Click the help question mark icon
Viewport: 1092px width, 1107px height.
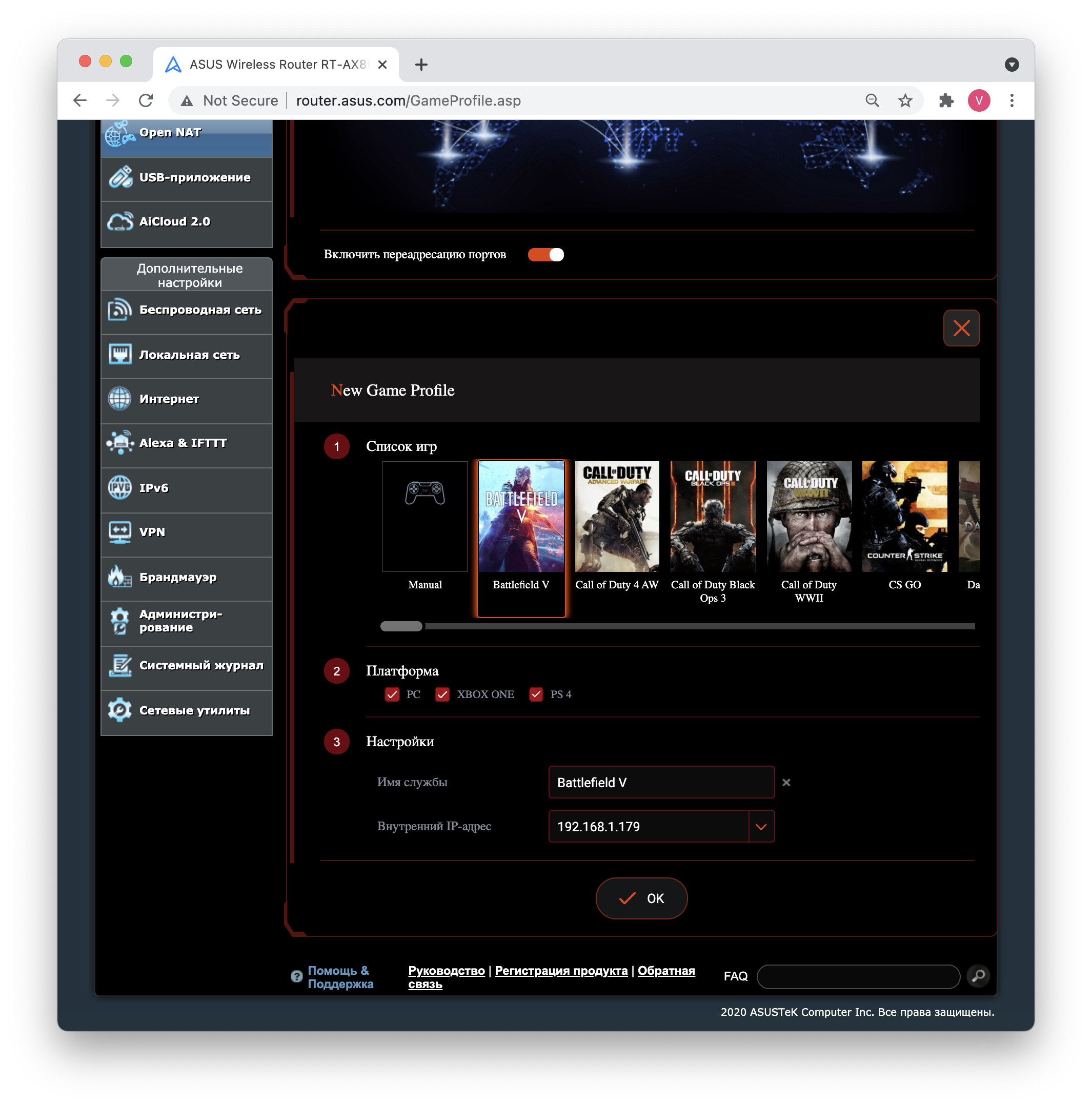tap(296, 977)
